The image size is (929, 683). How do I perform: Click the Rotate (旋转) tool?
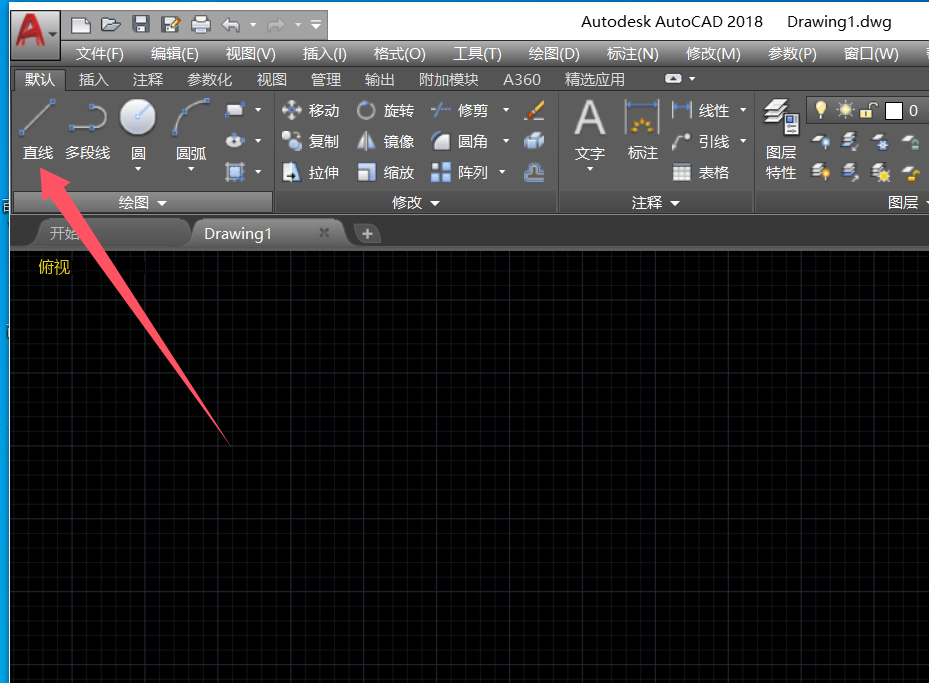click(x=385, y=111)
